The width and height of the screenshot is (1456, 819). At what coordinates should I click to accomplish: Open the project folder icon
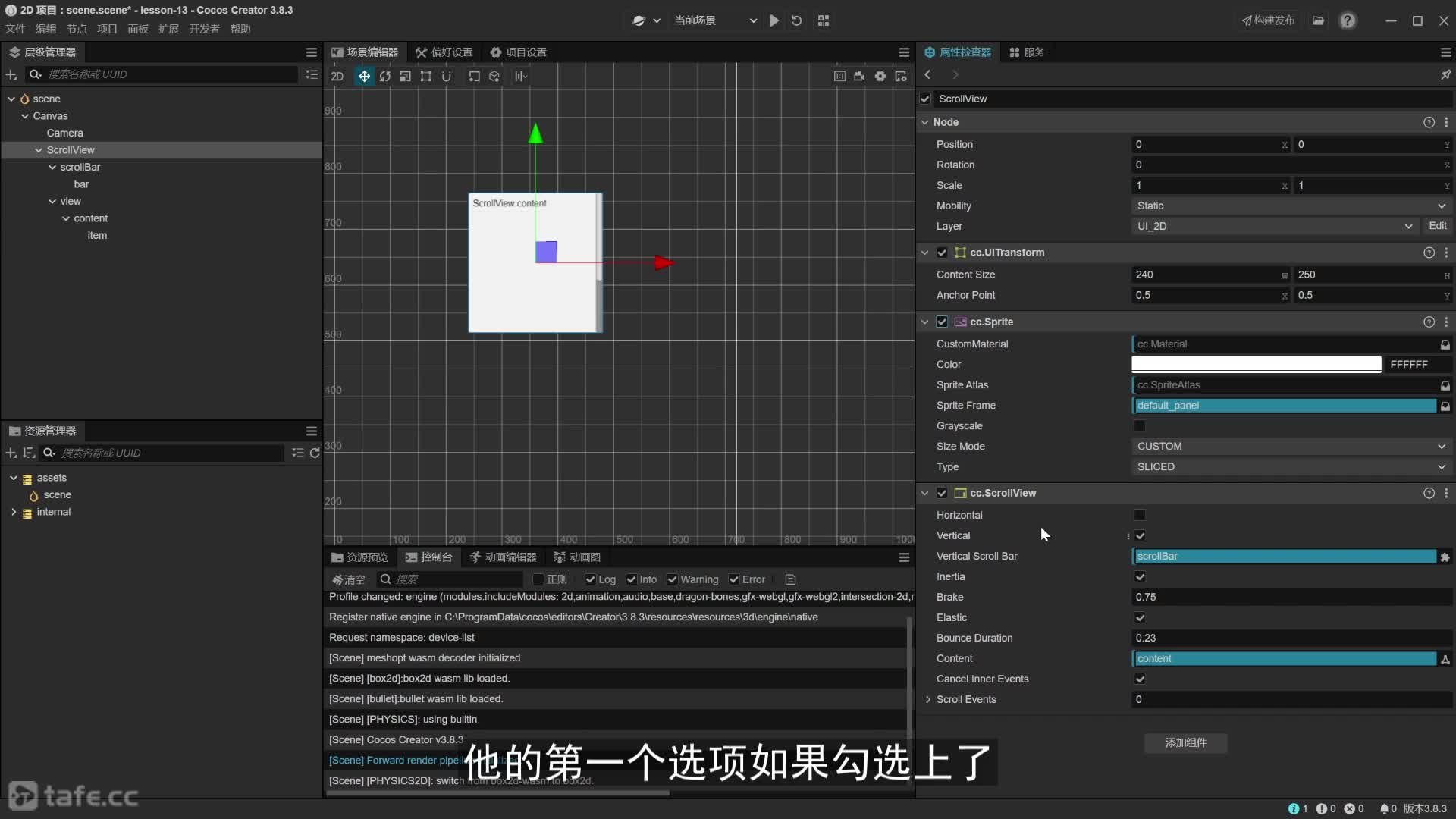[x=1319, y=20]
